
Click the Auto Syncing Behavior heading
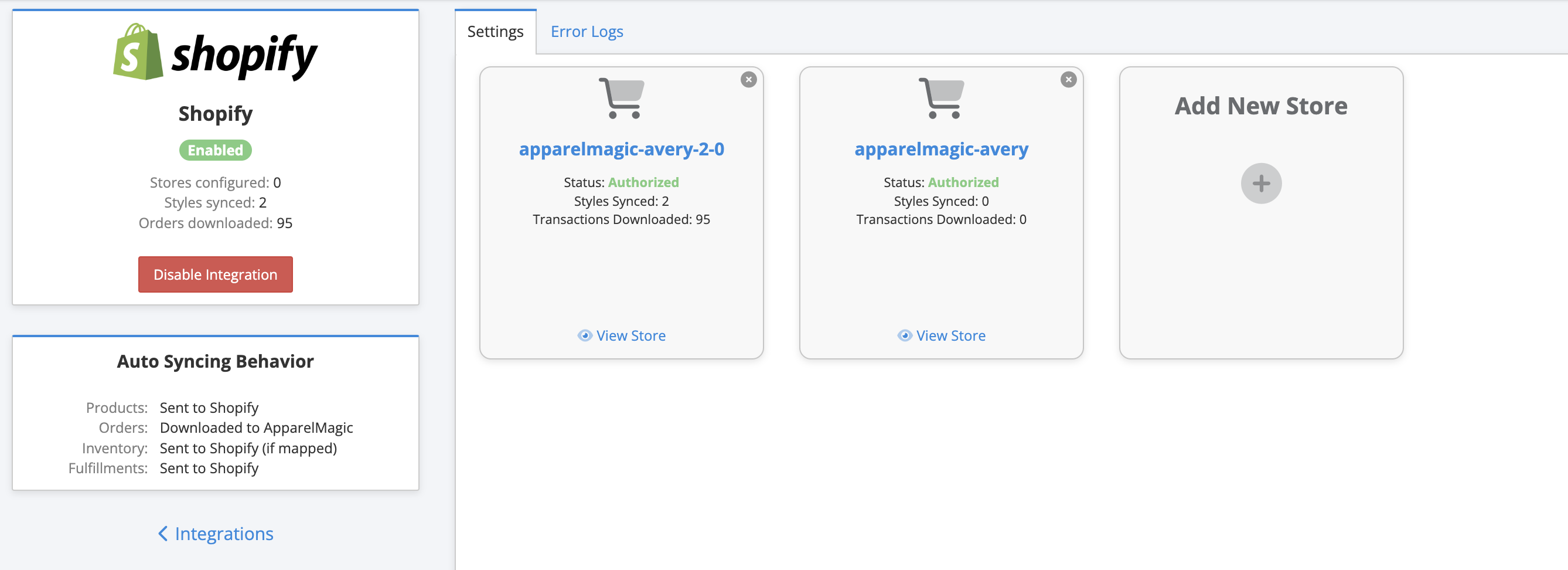215,362
